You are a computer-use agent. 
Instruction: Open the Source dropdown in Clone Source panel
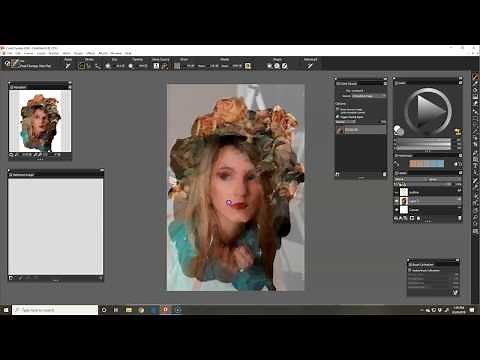click(x=368, y=96)
